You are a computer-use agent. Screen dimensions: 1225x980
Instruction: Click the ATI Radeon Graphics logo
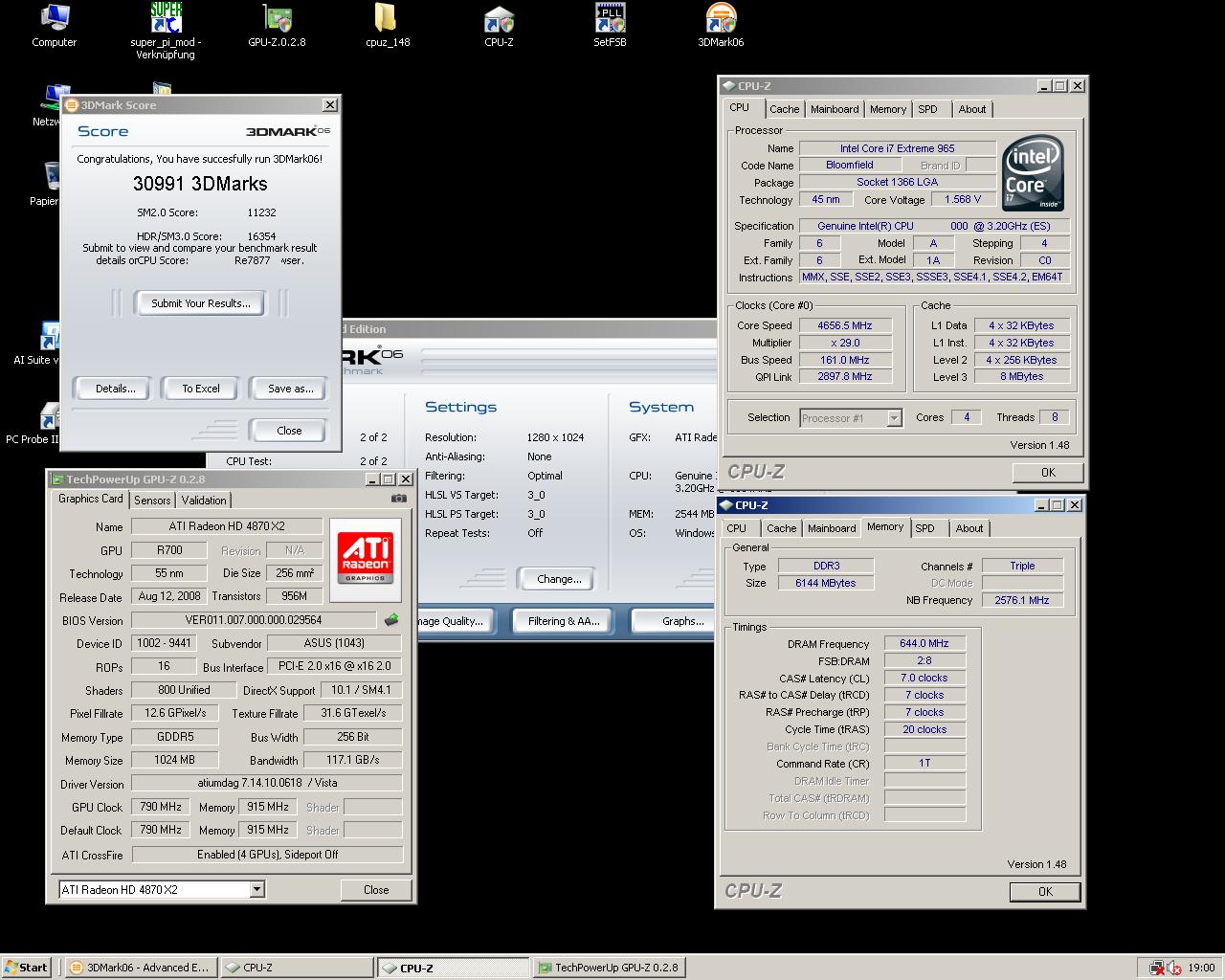pyautogui.click(x=366, y=558)
